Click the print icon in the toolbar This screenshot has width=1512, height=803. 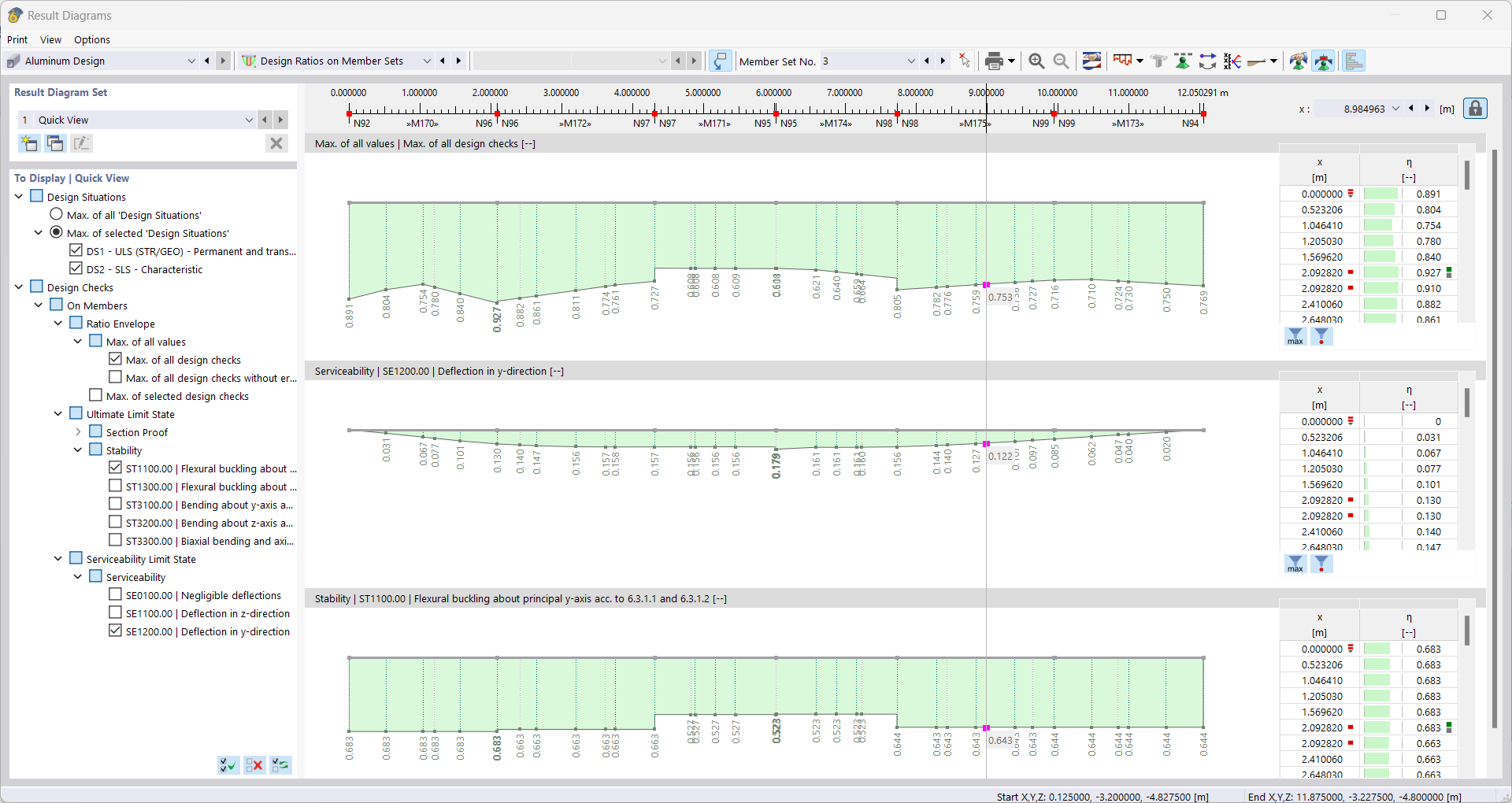click(994, 61)
